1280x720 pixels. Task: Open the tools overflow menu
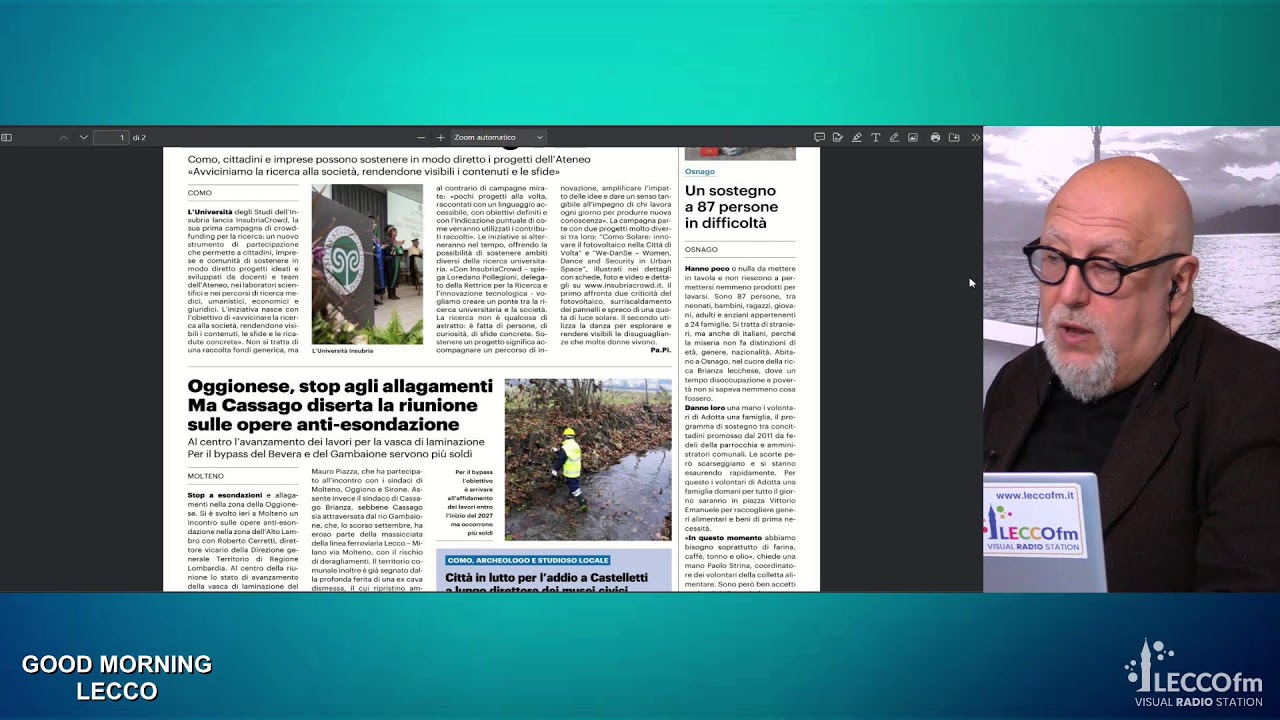coord(975,137)
